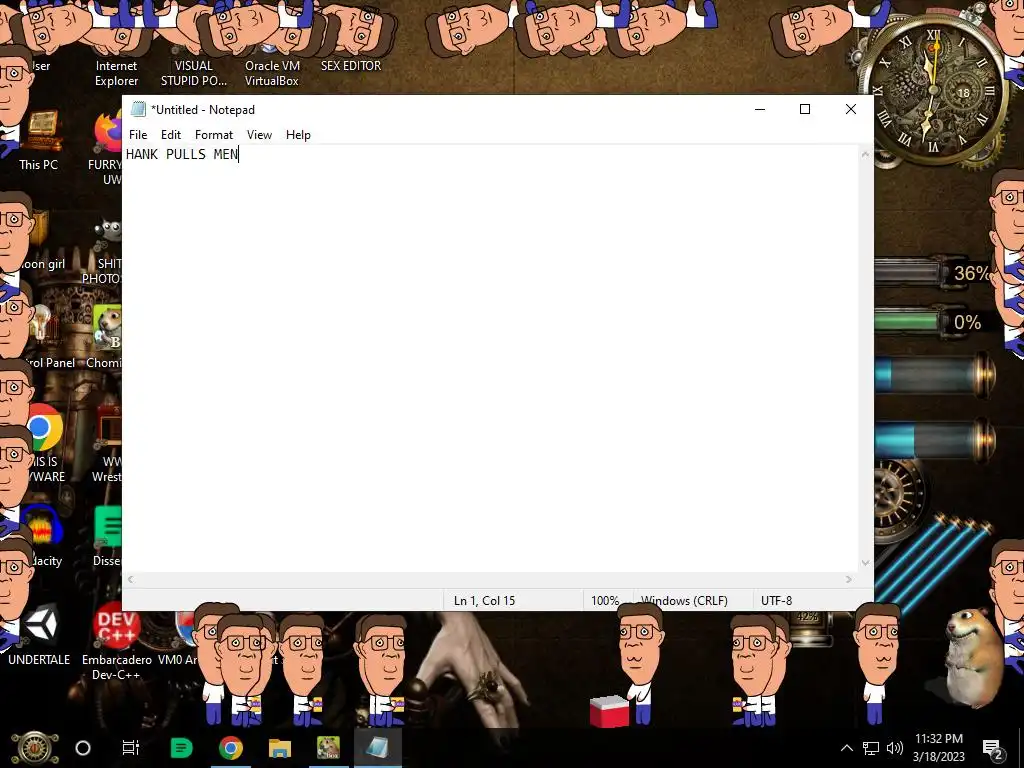This screenshot has height=768, width=1024.
Task: Open Chrome from the taskbar
Action: click(x=231, y=748)
